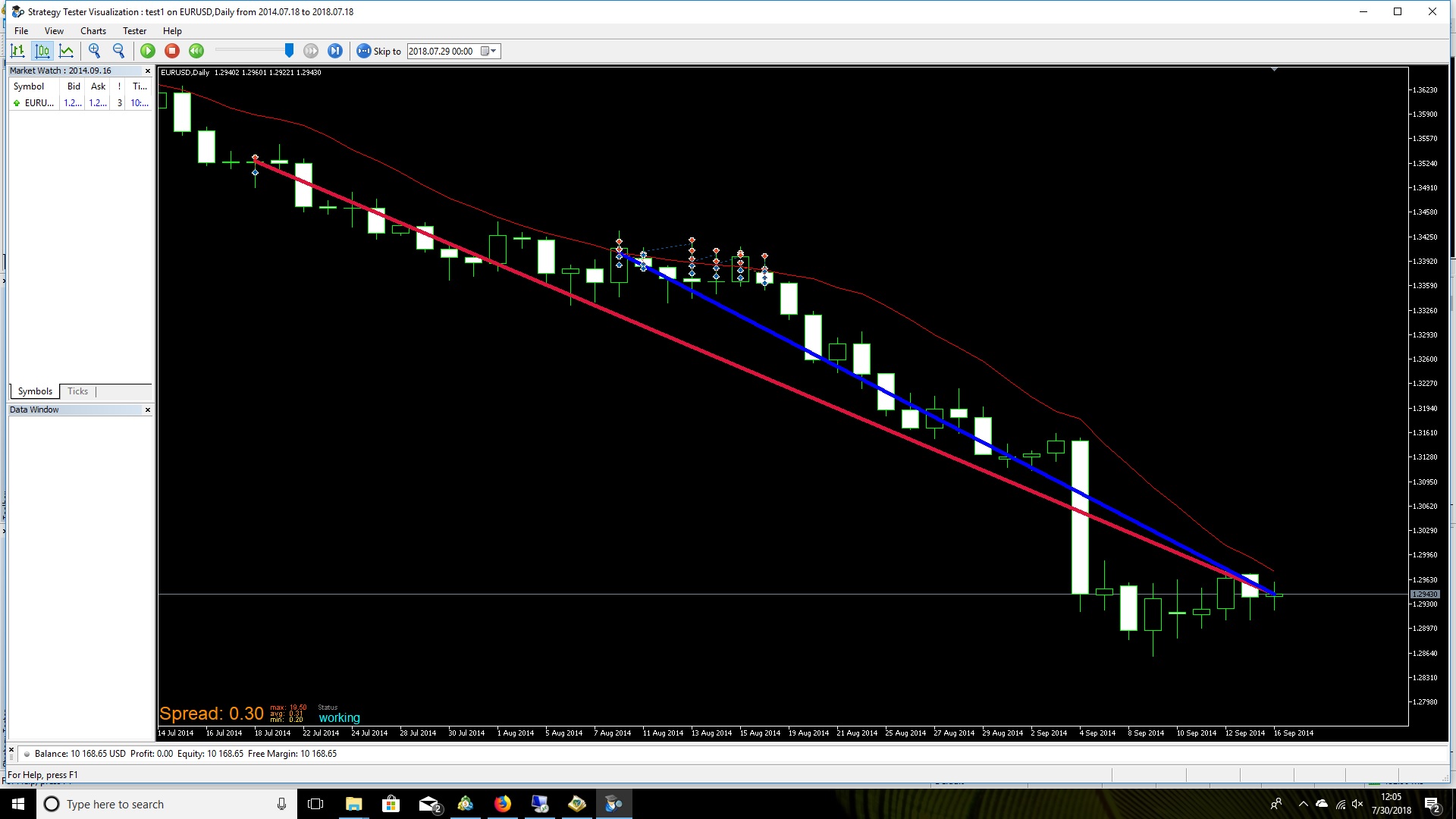Zoom out the chart with magnifier minus
The width and height of the screenshot is (1456, 819).
[x=119, y=51]
